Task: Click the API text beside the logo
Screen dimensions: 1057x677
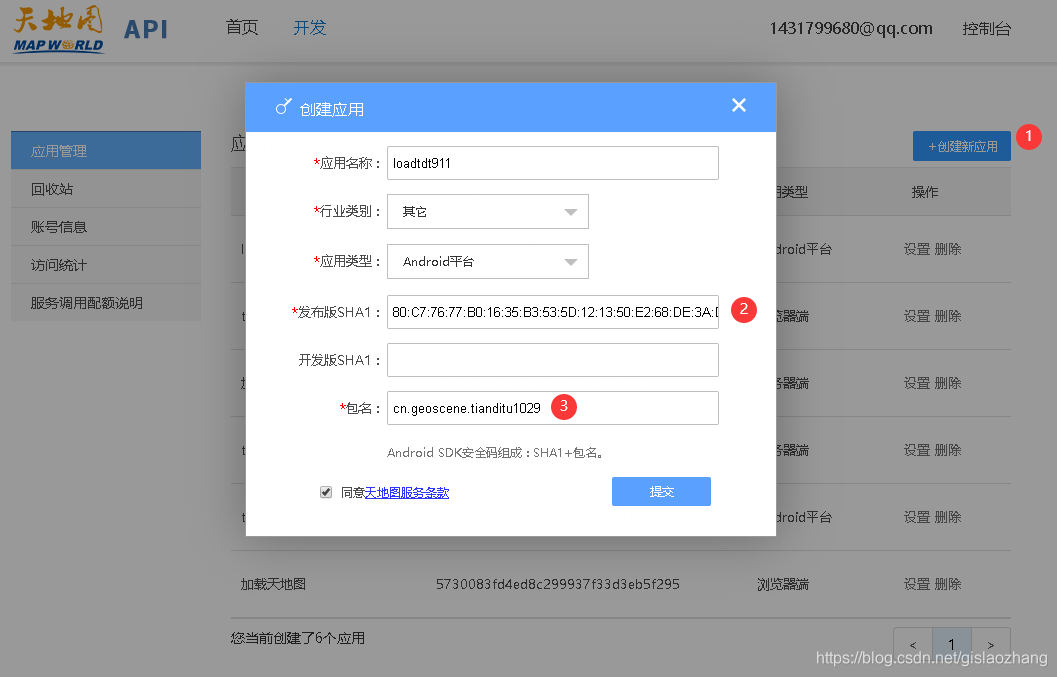Action: pyautogui.click(x=146, y=29)
